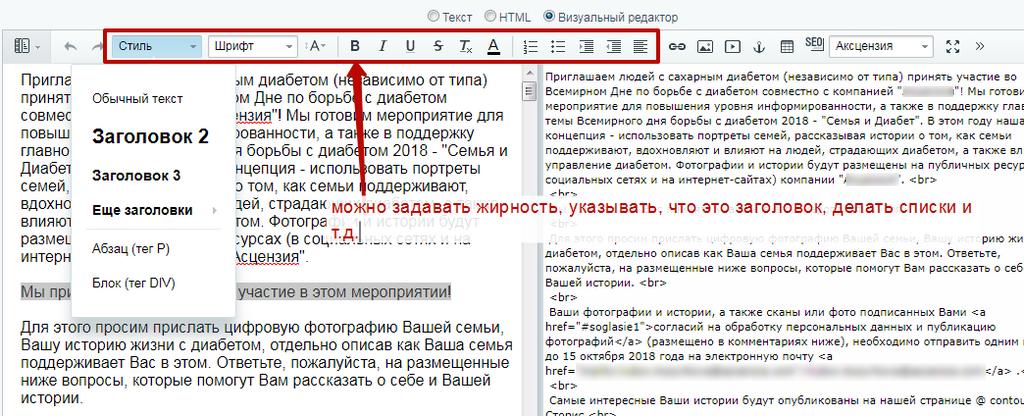Show more toolbar items with double chevron
This screenshot has height=416, width=1024.
tap(980, 46)
